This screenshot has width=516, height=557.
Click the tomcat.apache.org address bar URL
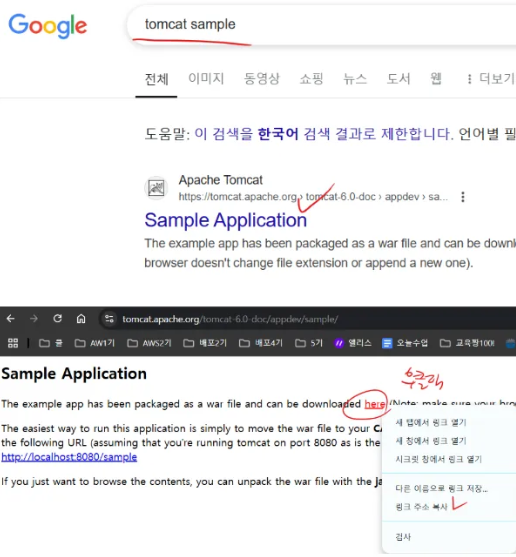click(x=230, y=319)
